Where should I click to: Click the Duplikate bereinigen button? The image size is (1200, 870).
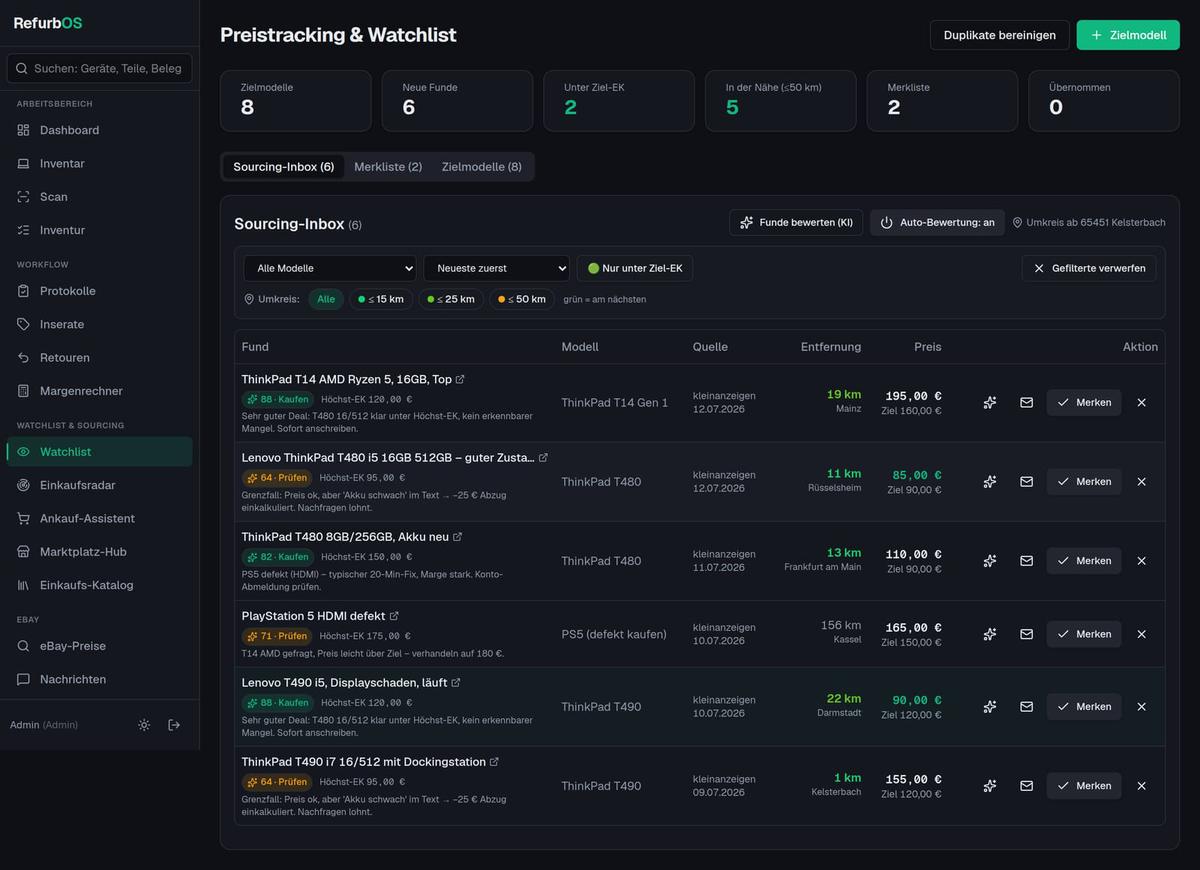coord(1000,35)
